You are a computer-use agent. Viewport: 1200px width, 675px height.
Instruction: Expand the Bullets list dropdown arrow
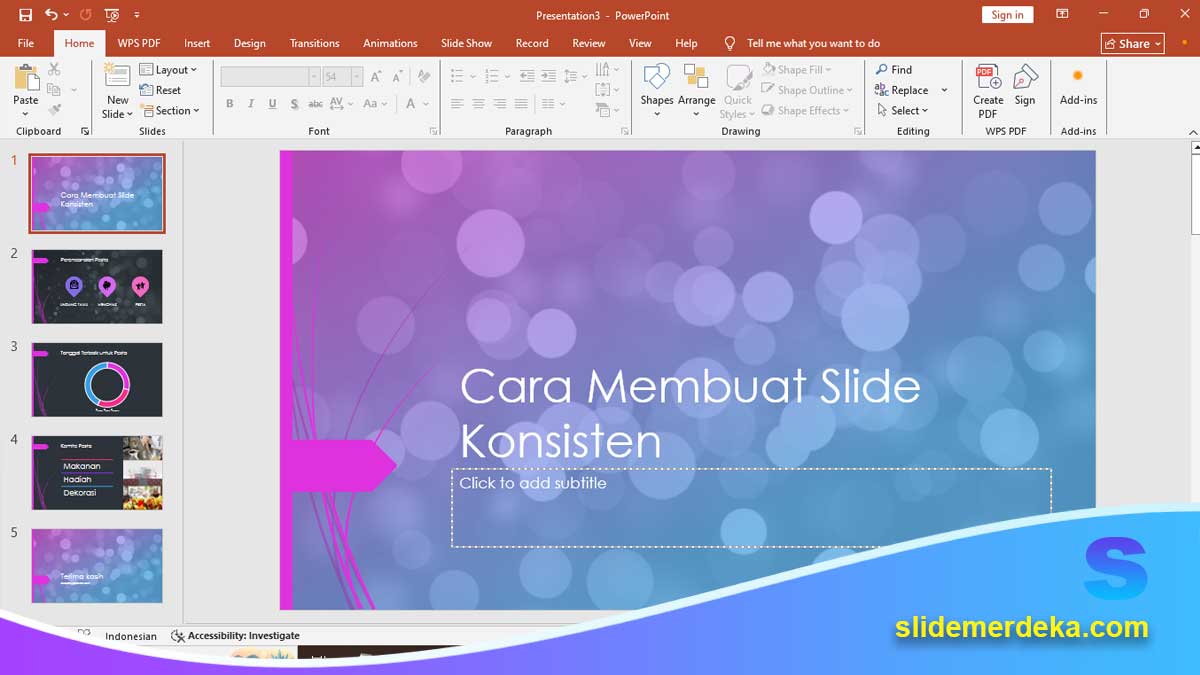point(473,76)
